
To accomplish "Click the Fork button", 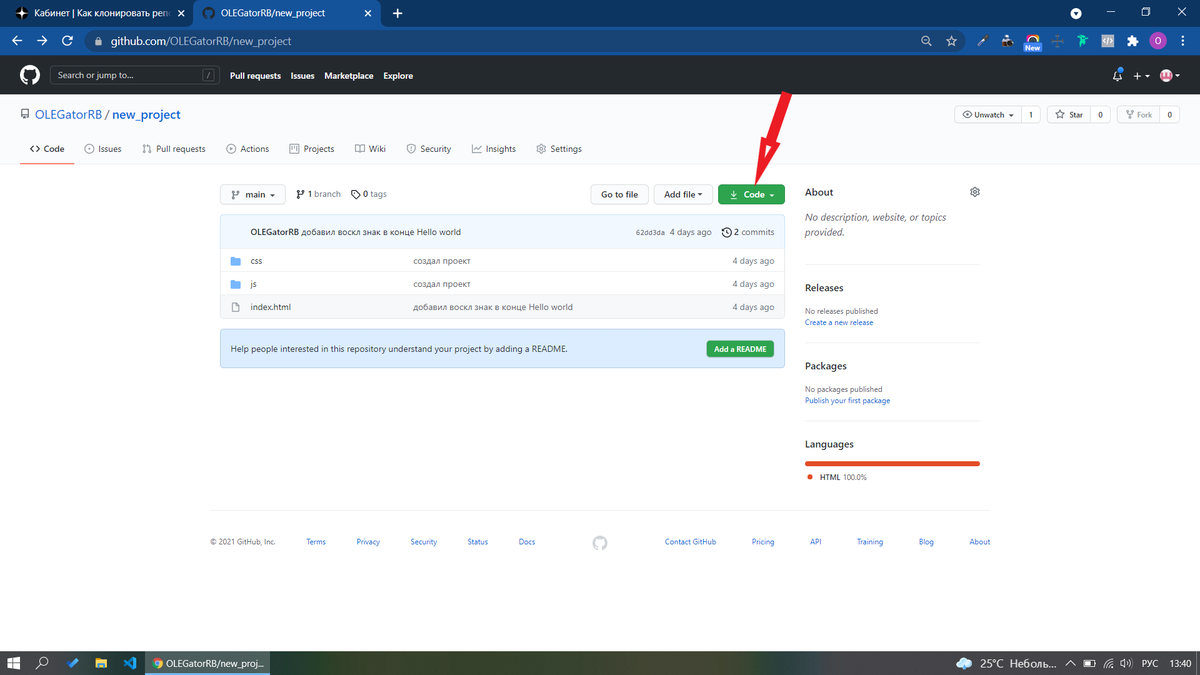I will coord(1138,115).
